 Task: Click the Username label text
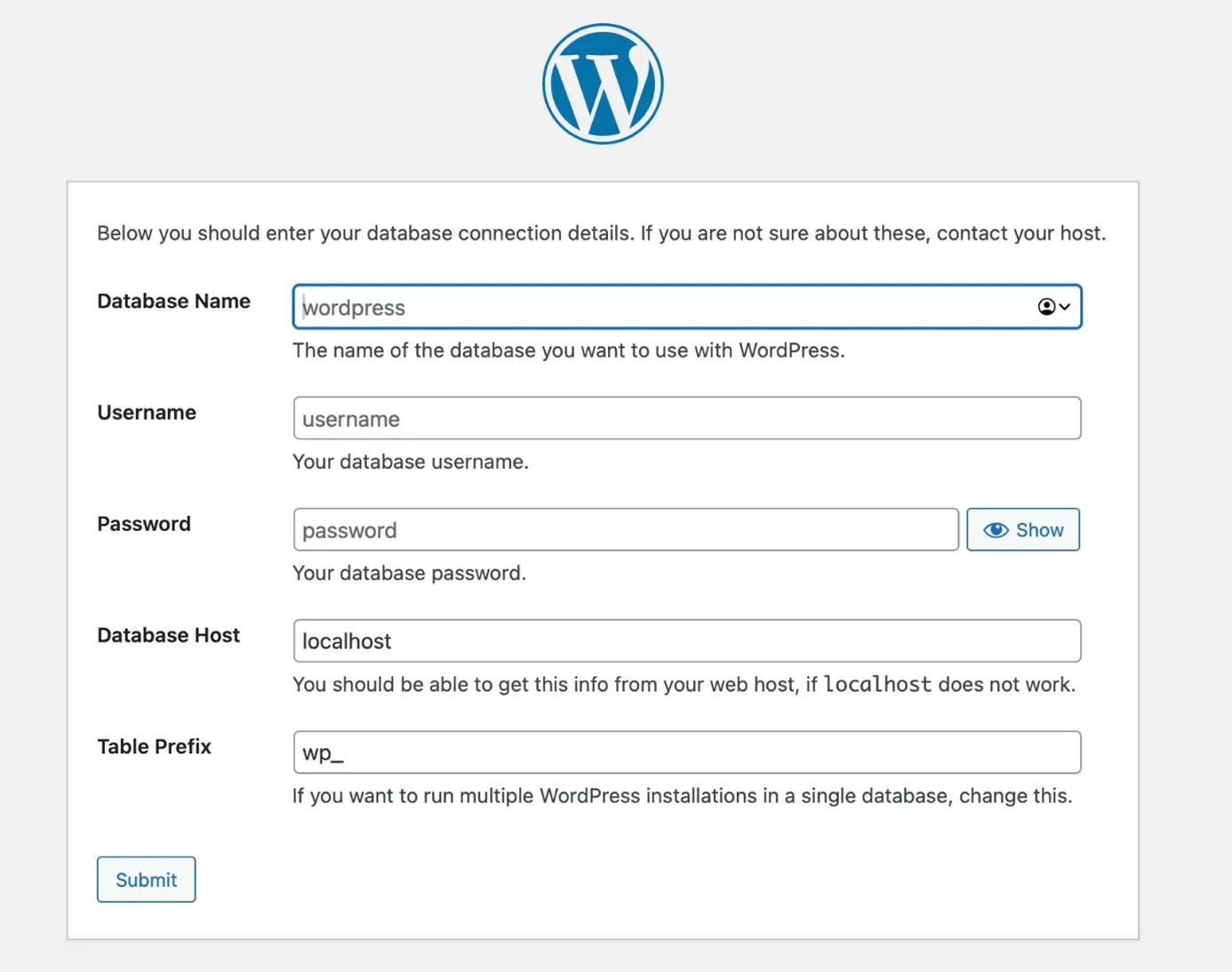(x=146, y=412)
